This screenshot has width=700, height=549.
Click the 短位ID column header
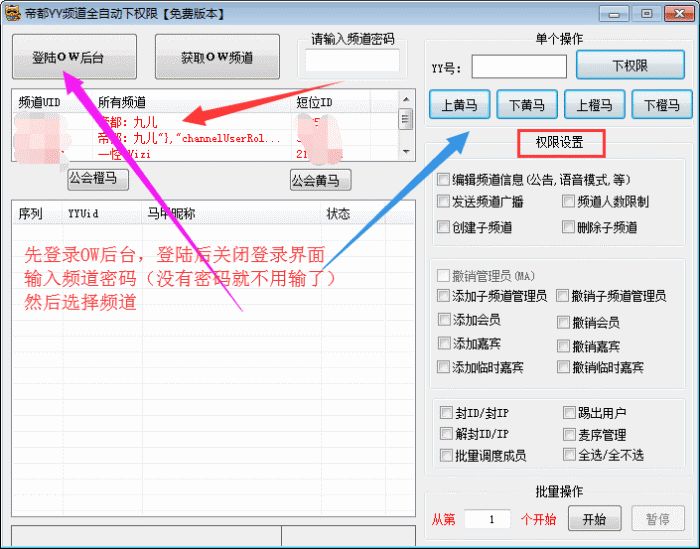330,102
